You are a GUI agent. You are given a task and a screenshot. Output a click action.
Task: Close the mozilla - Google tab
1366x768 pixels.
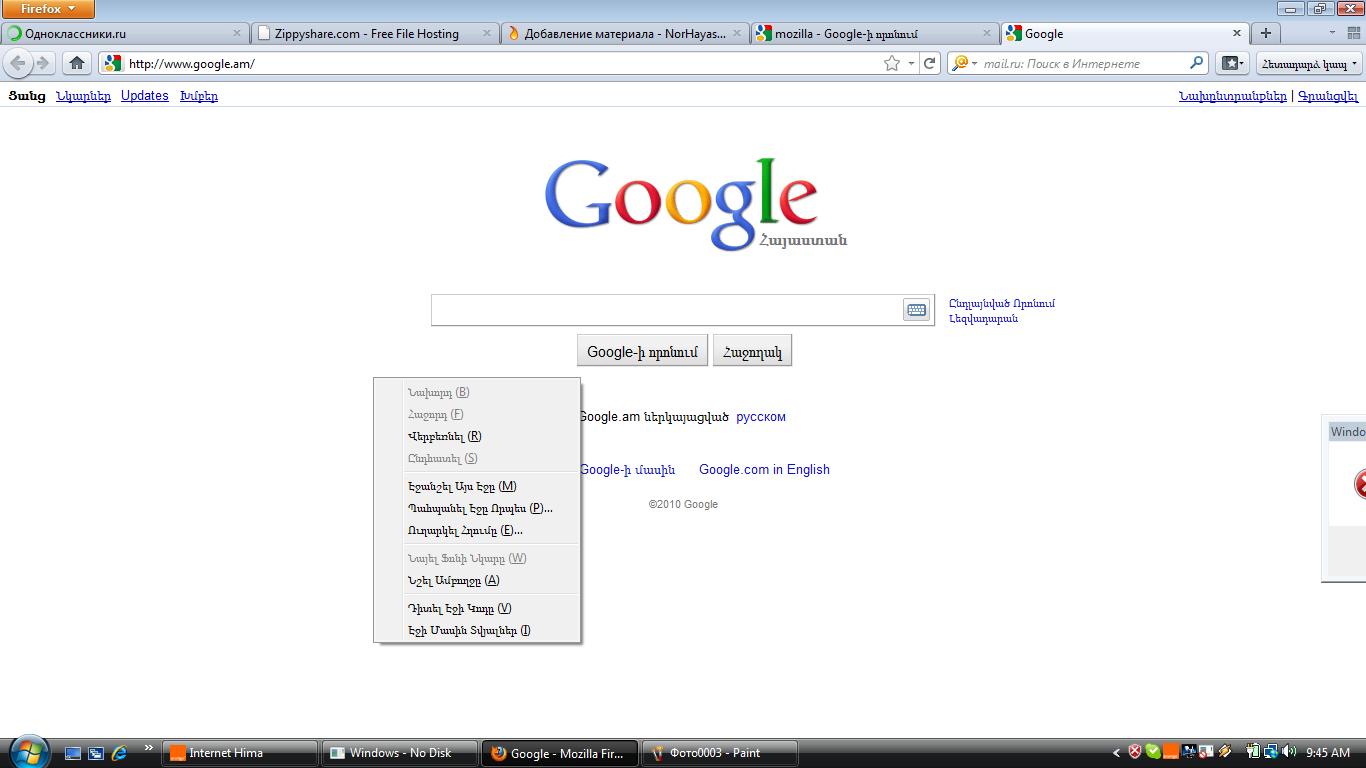pos(987,33)
